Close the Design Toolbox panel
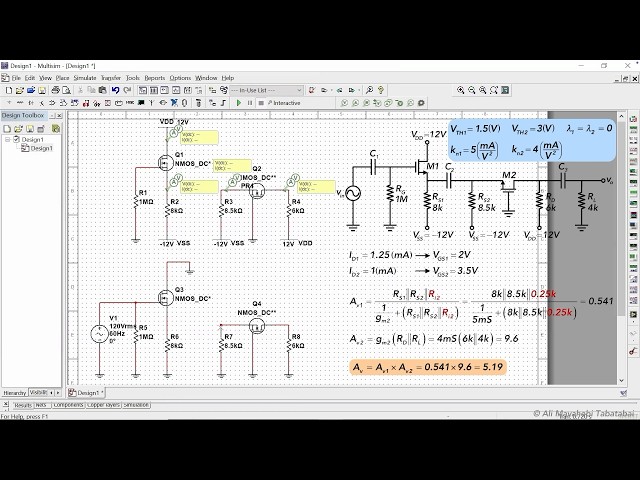The image size is (640, 480). [59, 116]
